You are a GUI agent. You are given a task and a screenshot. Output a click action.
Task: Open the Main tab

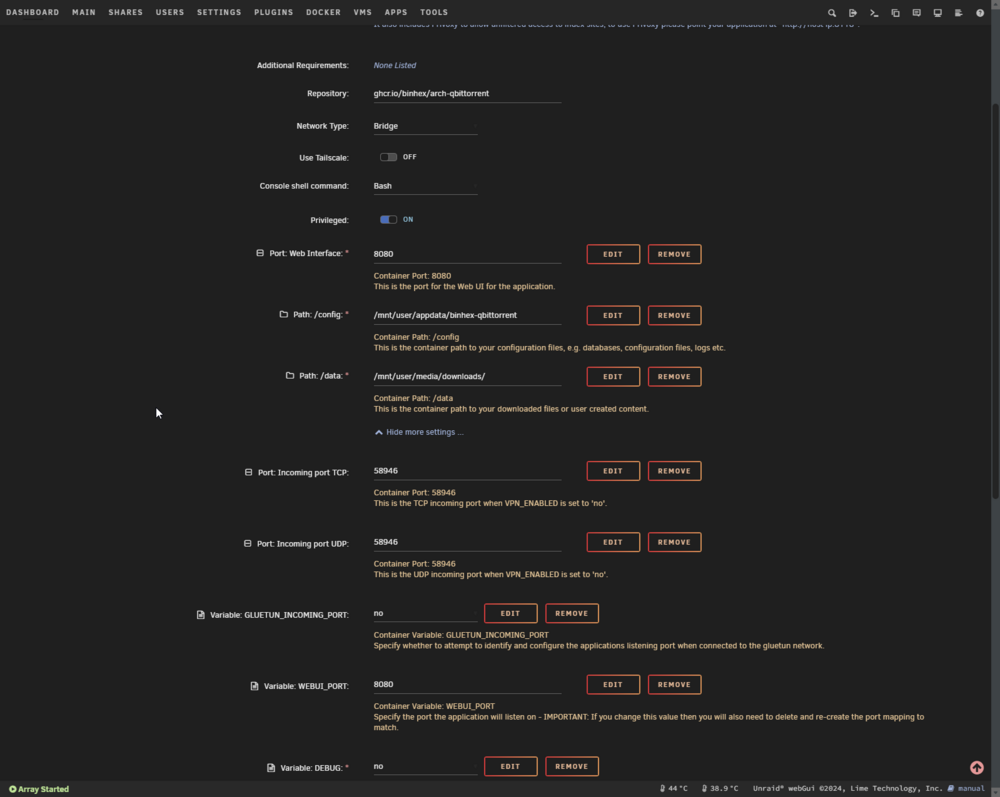click(84, 12)
